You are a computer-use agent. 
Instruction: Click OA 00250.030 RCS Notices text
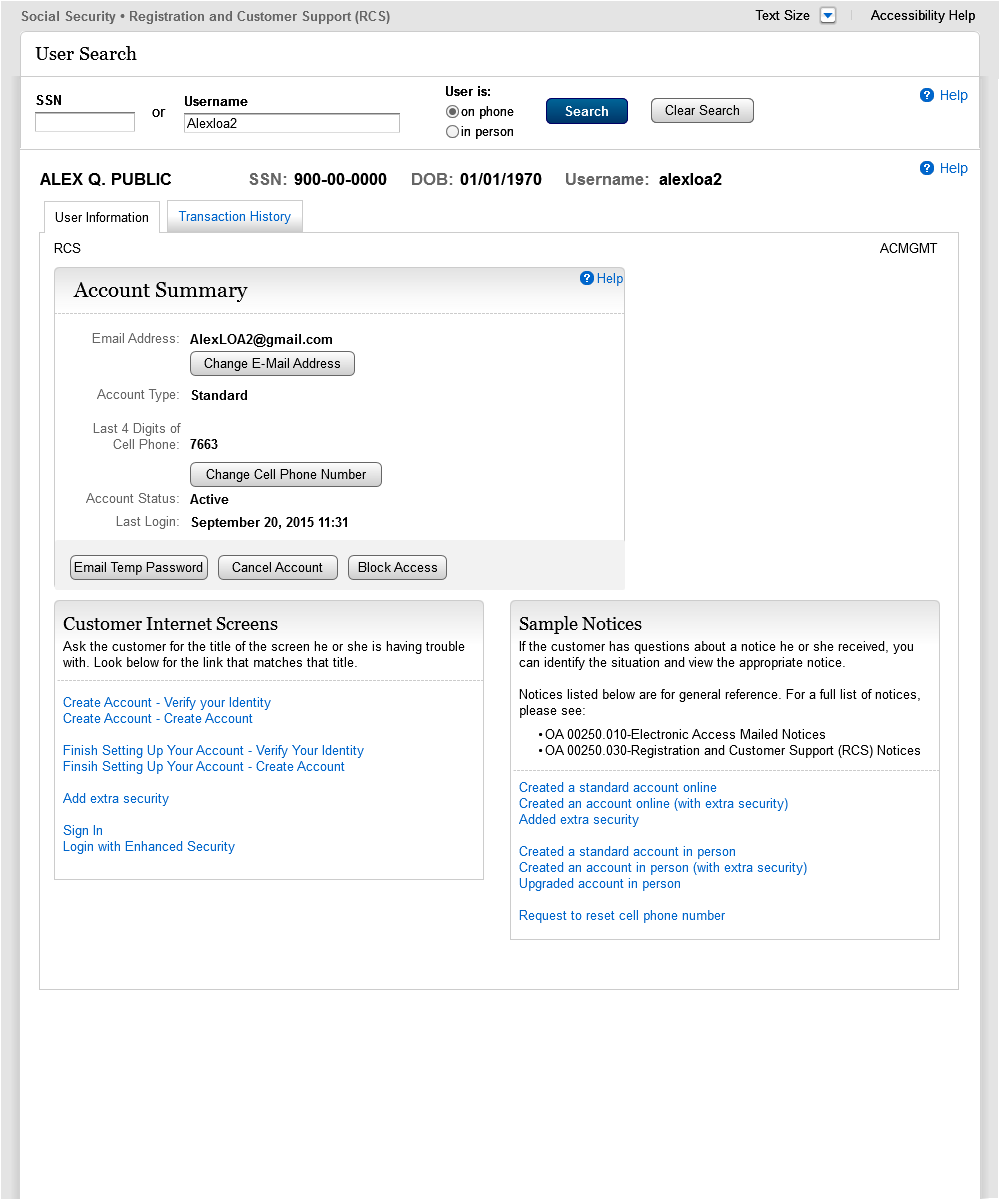(733, 750)
